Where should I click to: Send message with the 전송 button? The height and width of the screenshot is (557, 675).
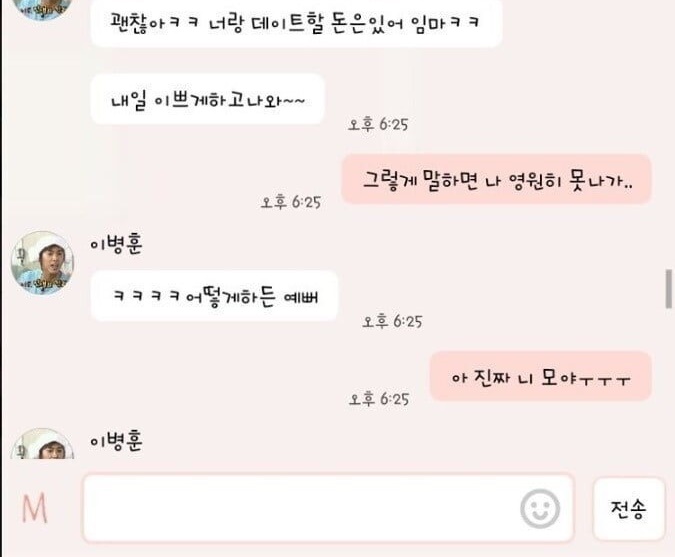(629, 508)
